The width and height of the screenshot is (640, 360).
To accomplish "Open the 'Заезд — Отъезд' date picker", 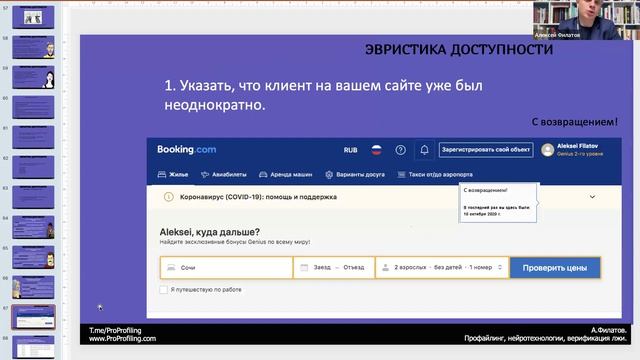I will 334,268.
